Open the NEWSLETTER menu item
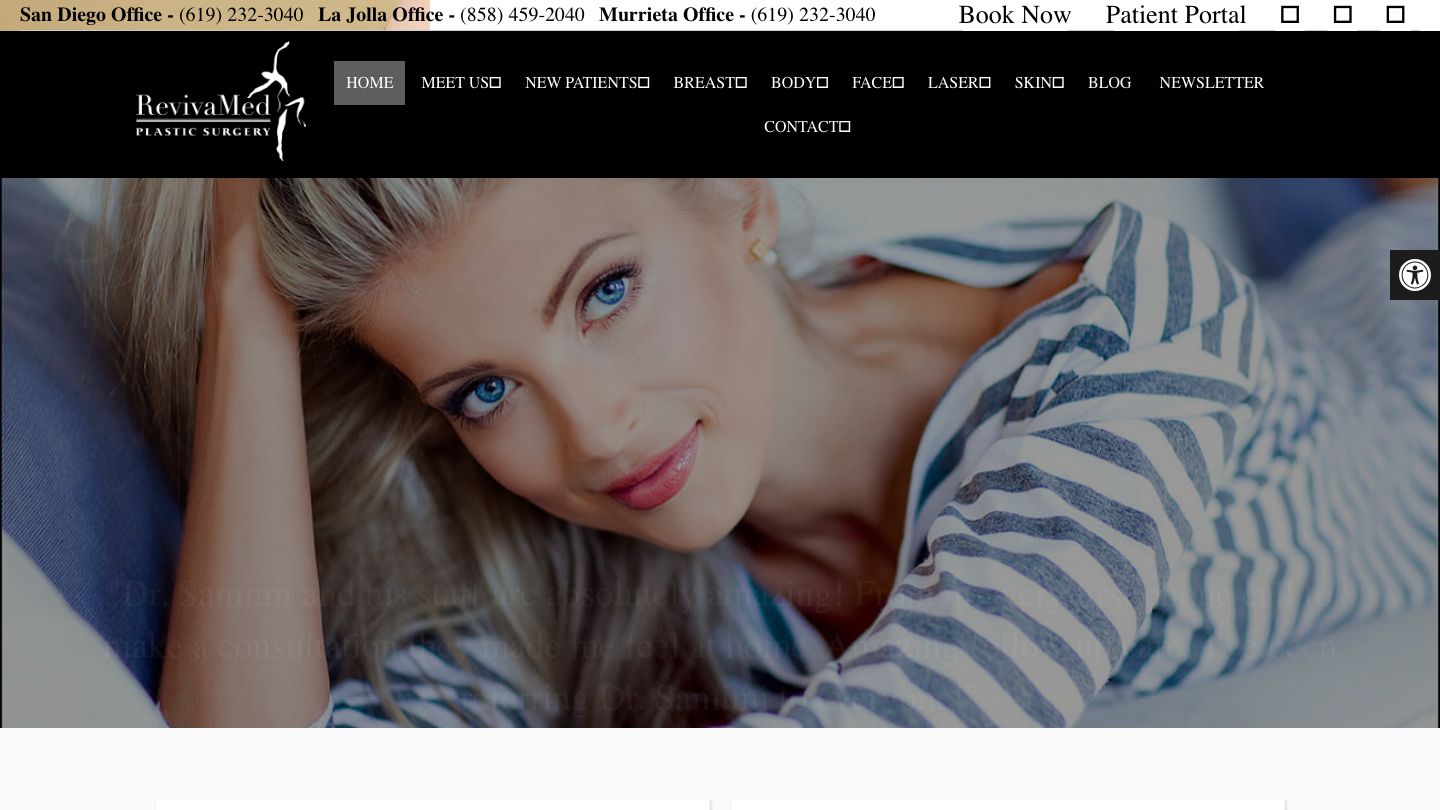The image size is (1440, 810). coord(1211,83)
